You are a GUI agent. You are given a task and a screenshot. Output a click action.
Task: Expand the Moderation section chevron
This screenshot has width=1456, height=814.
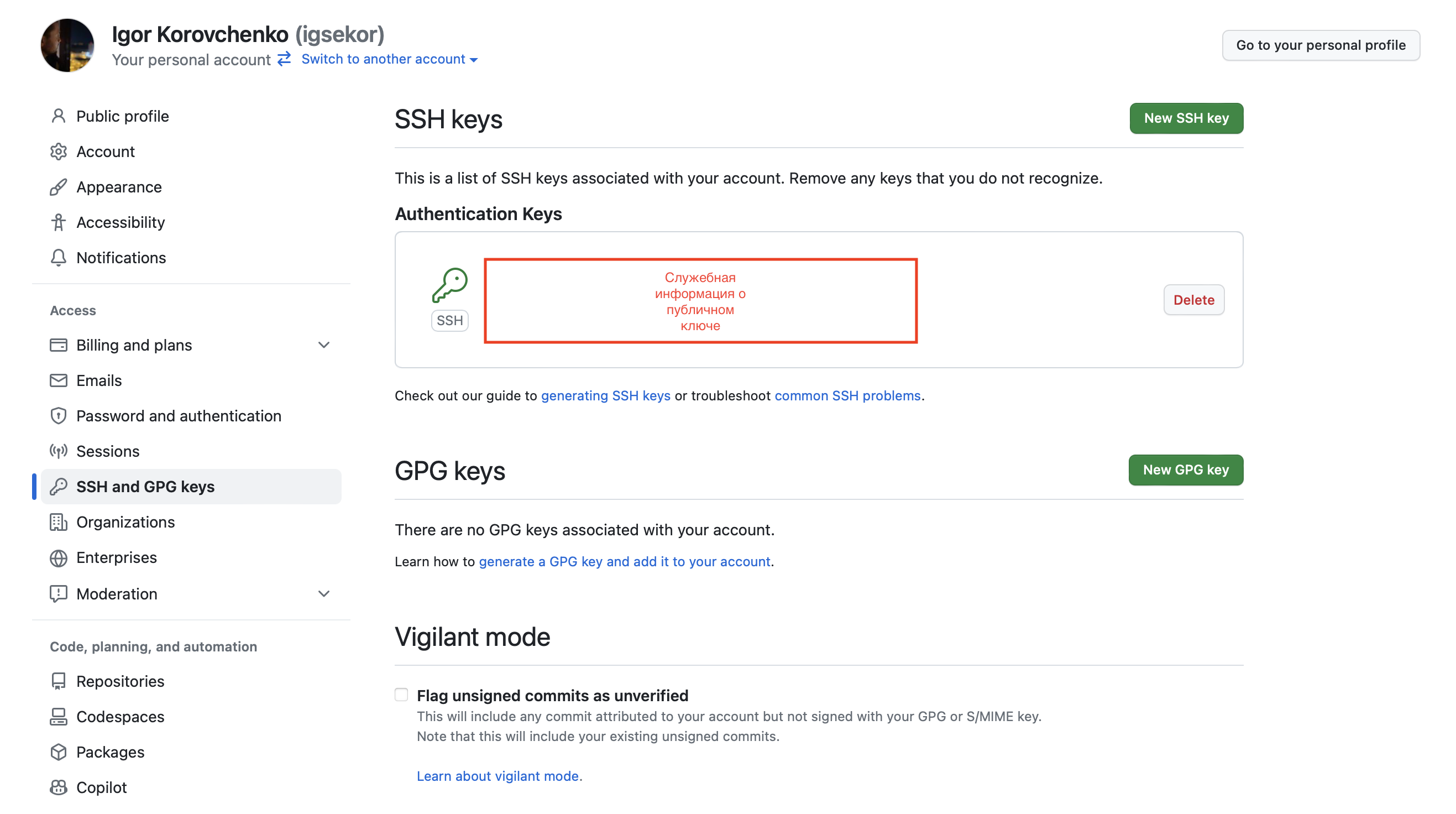[324, 593]
